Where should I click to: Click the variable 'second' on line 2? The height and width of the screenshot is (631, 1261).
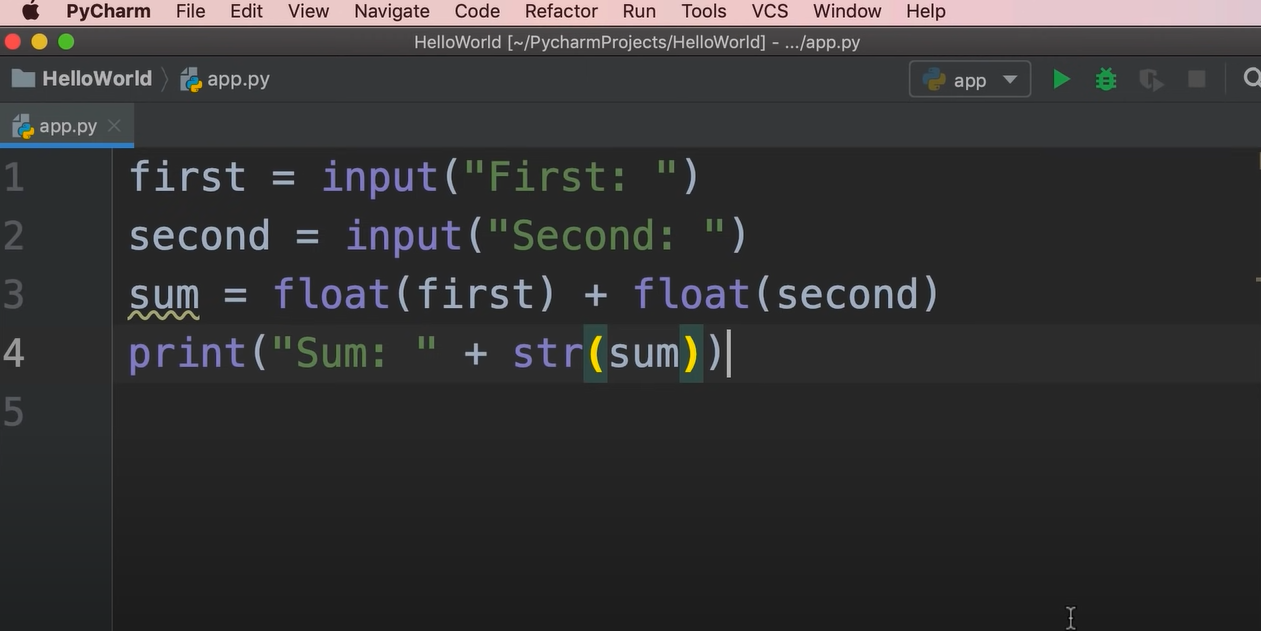coord(200,236)
